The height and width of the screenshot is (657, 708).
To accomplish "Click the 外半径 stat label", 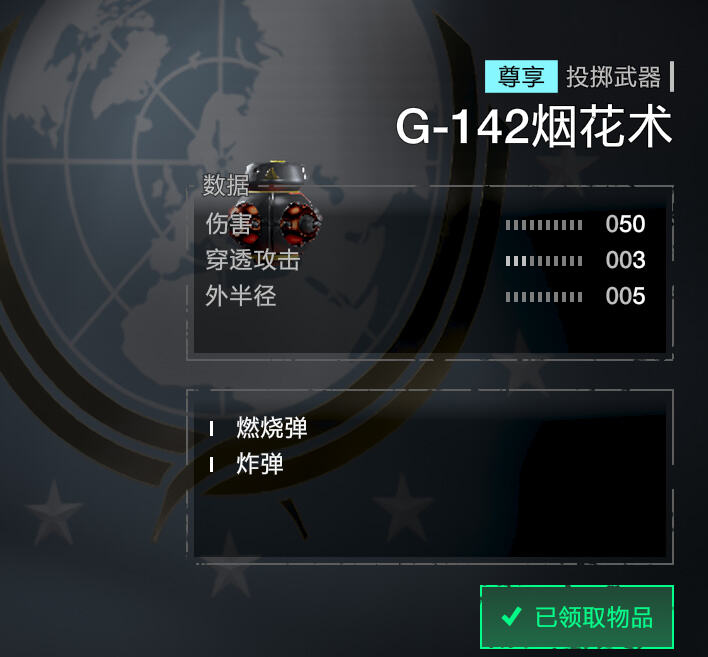I will click(240, 296).
